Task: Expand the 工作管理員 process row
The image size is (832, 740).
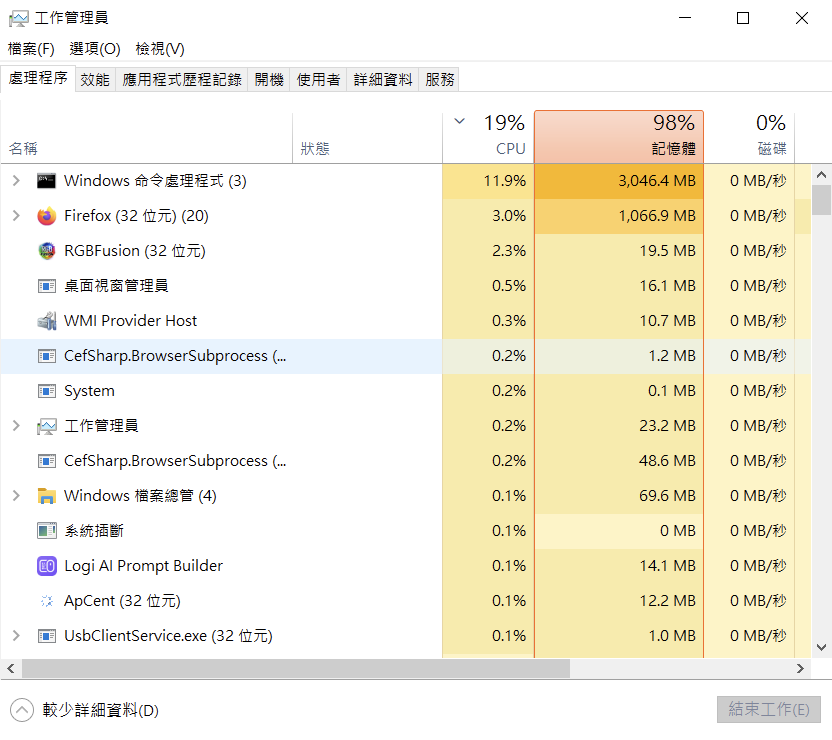Action: click(x=16, y=426)
